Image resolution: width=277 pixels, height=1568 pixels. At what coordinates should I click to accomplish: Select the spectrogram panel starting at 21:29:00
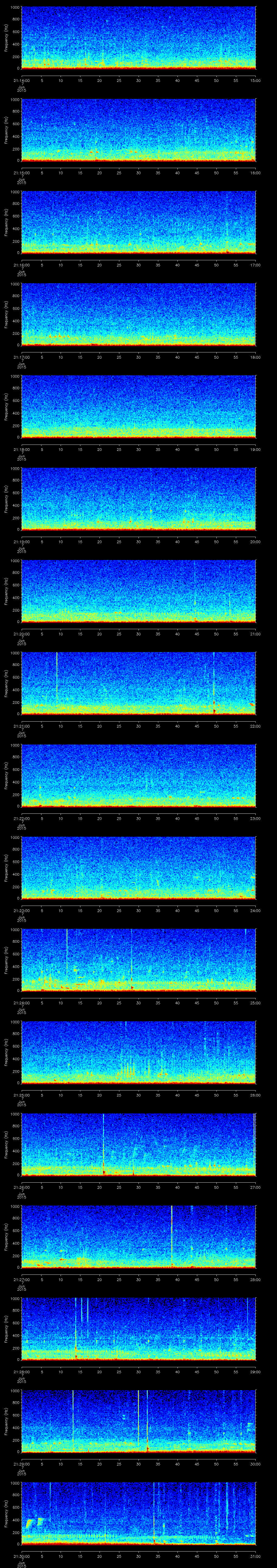(138, 1421)
